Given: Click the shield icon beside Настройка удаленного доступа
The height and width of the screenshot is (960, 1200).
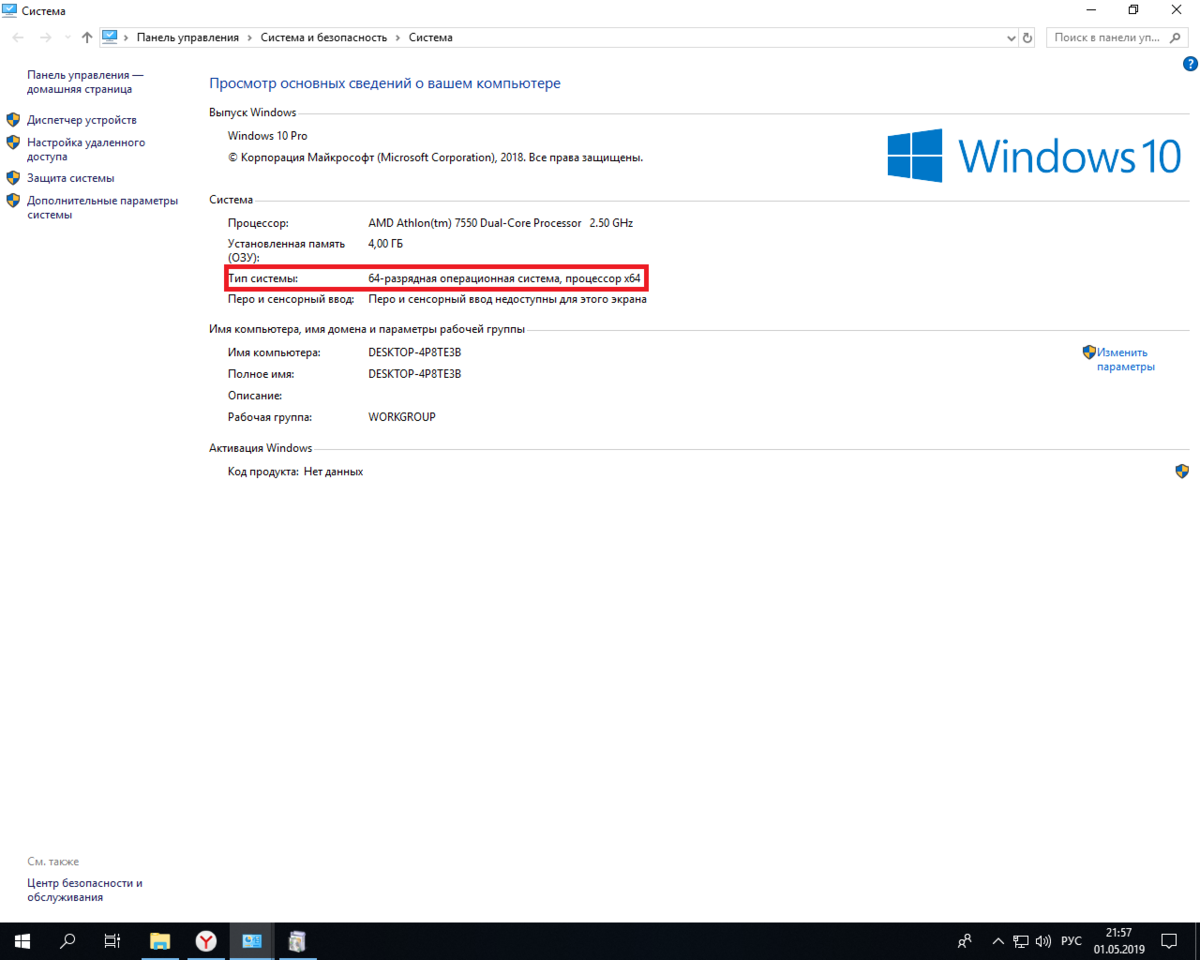Looking at the screenshot, I should (13, 143).
